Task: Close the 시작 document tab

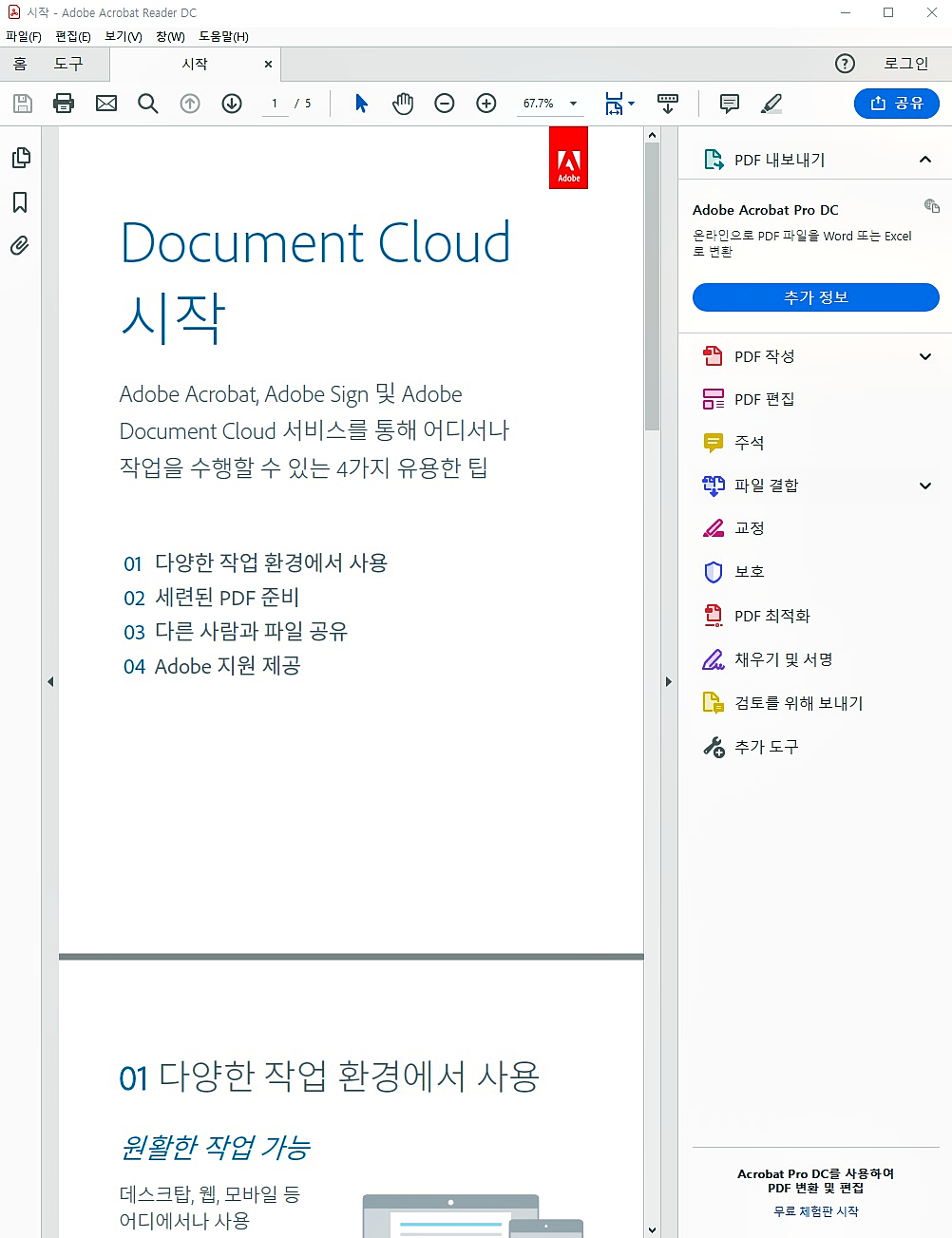Action: point(268,64)
